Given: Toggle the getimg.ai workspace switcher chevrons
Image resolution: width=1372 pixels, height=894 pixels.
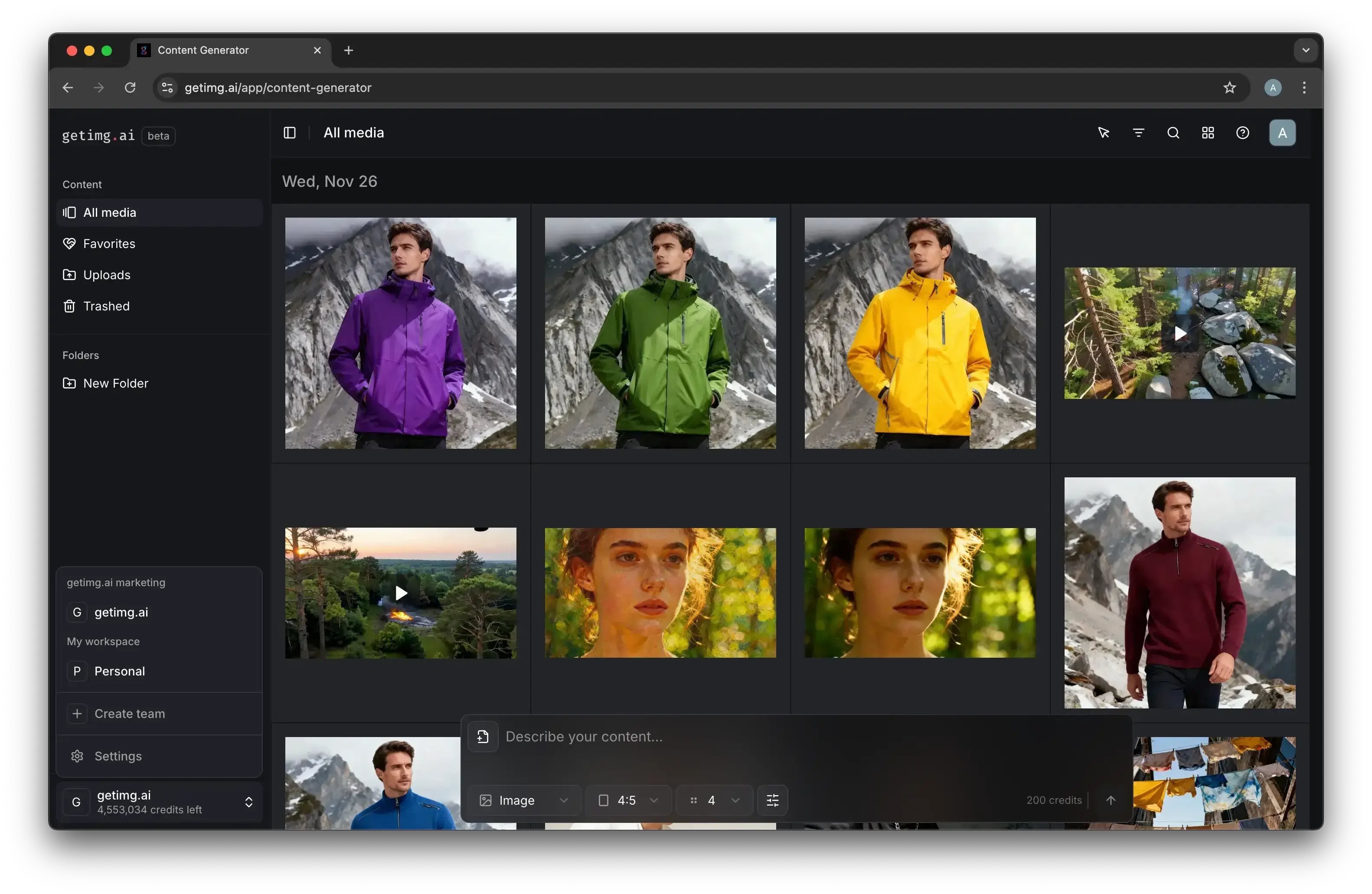Looking at the screenshot, I should point(248,803).
